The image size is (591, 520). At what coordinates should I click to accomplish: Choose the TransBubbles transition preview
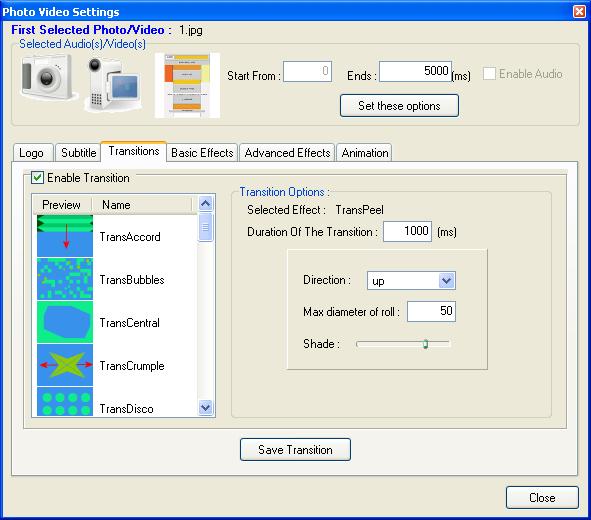(x=65, y=279)
